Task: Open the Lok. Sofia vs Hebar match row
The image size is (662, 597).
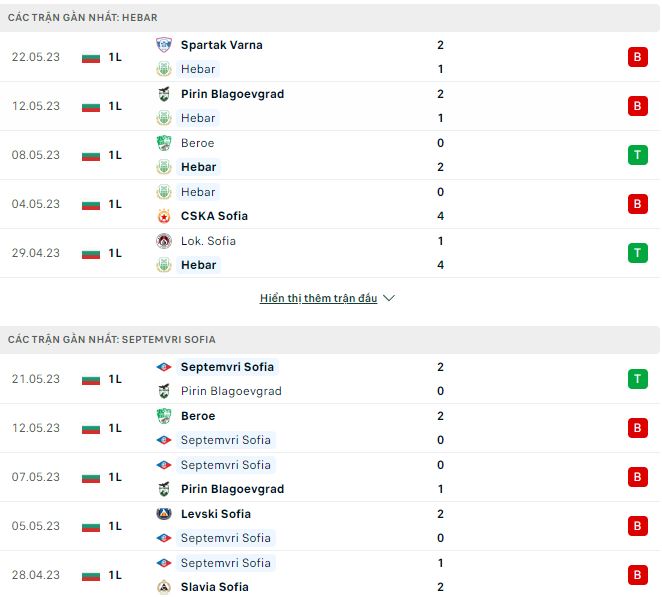Action: tap(330, 253)
